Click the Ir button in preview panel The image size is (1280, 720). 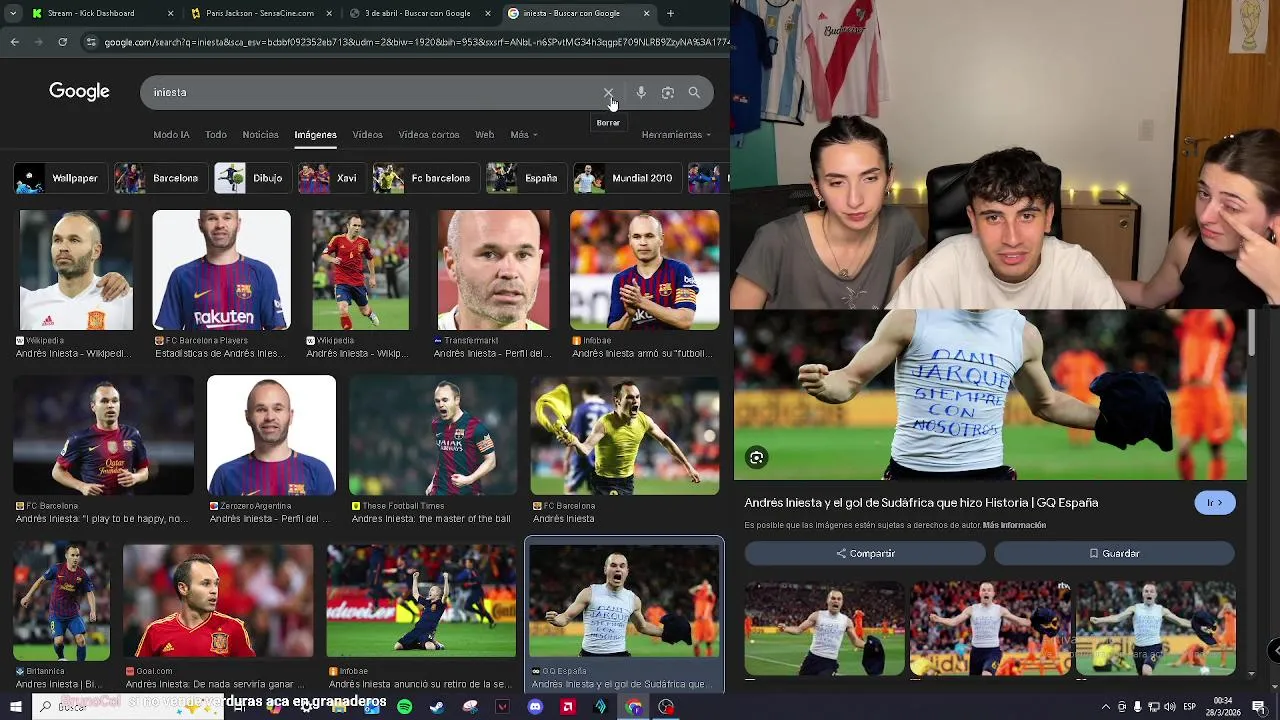pos(1215,503)
